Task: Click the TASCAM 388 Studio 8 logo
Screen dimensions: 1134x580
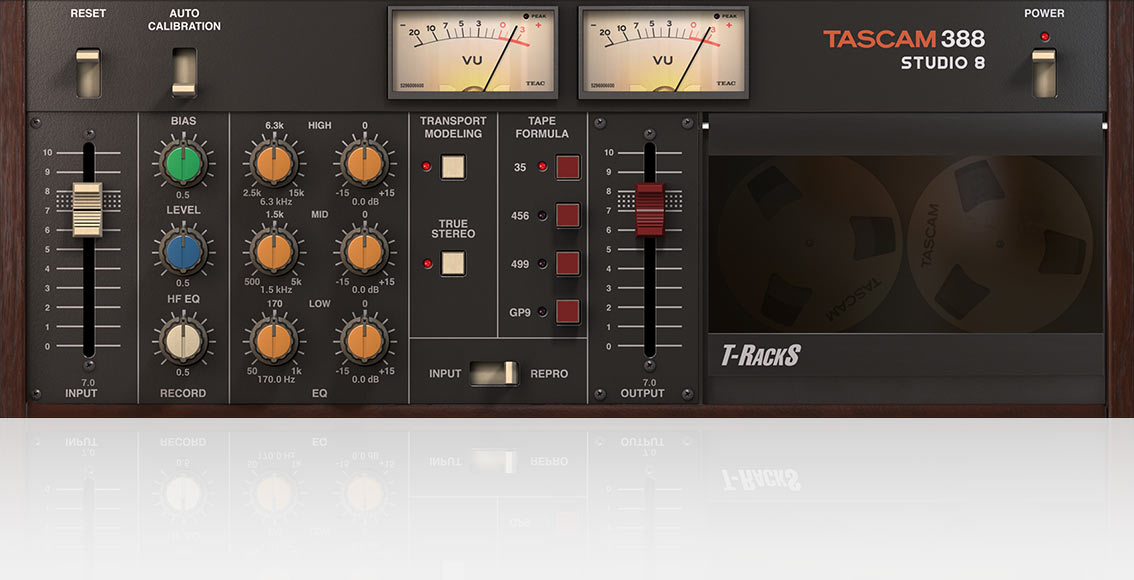Action: click(904, 49)
